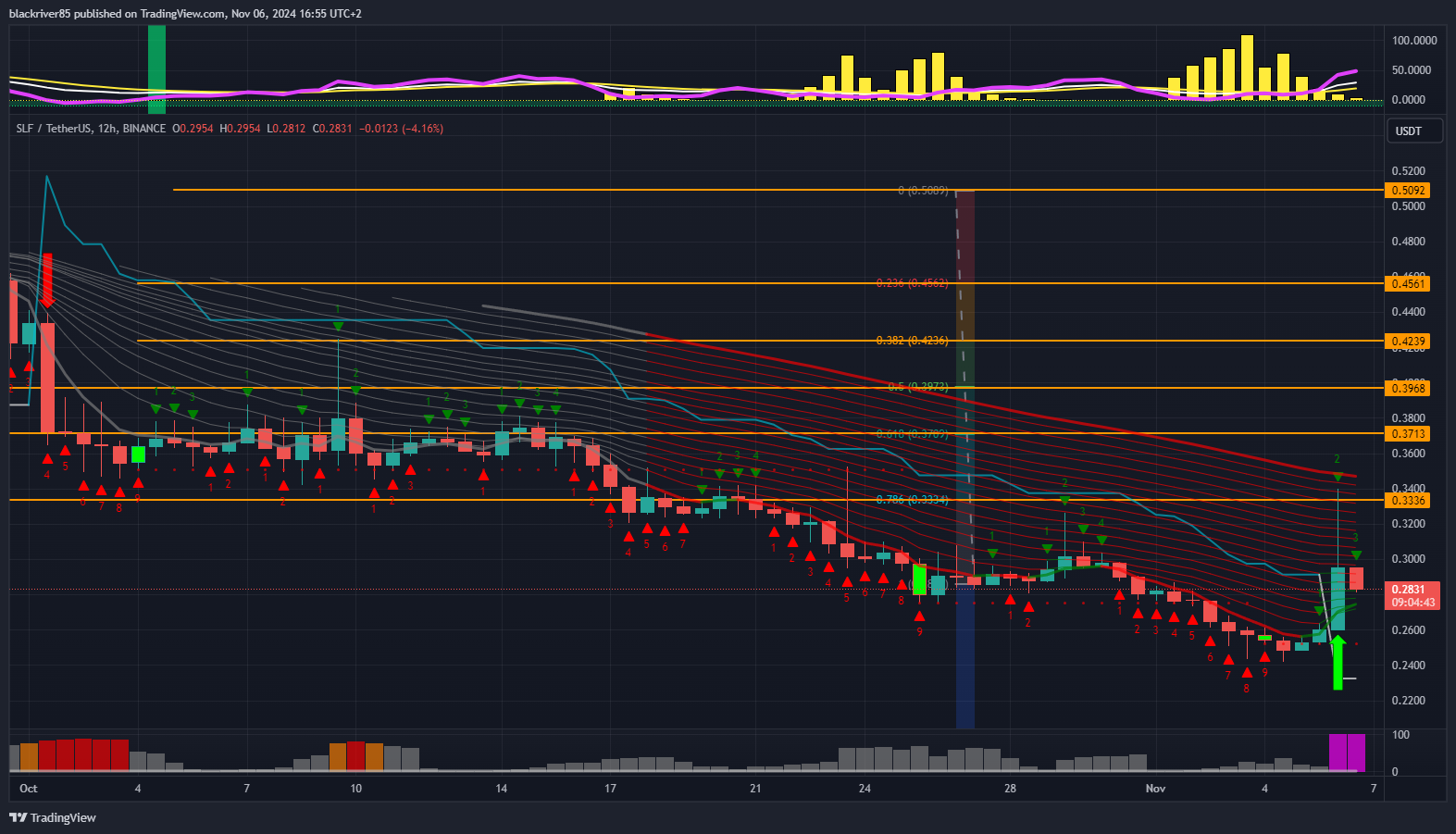
Task: Click the countdown timer 09:04:43
Action: click(x=1412, y=603)
